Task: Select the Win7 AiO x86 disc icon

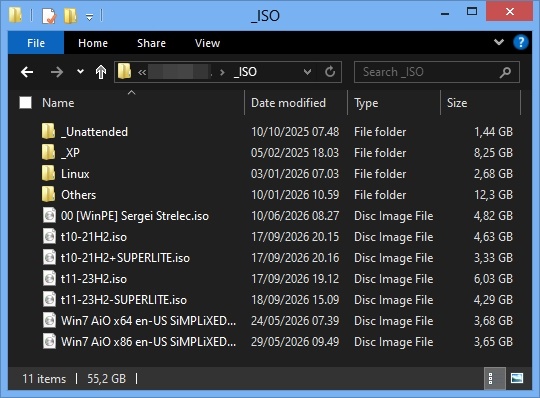Action: point(50,341)
